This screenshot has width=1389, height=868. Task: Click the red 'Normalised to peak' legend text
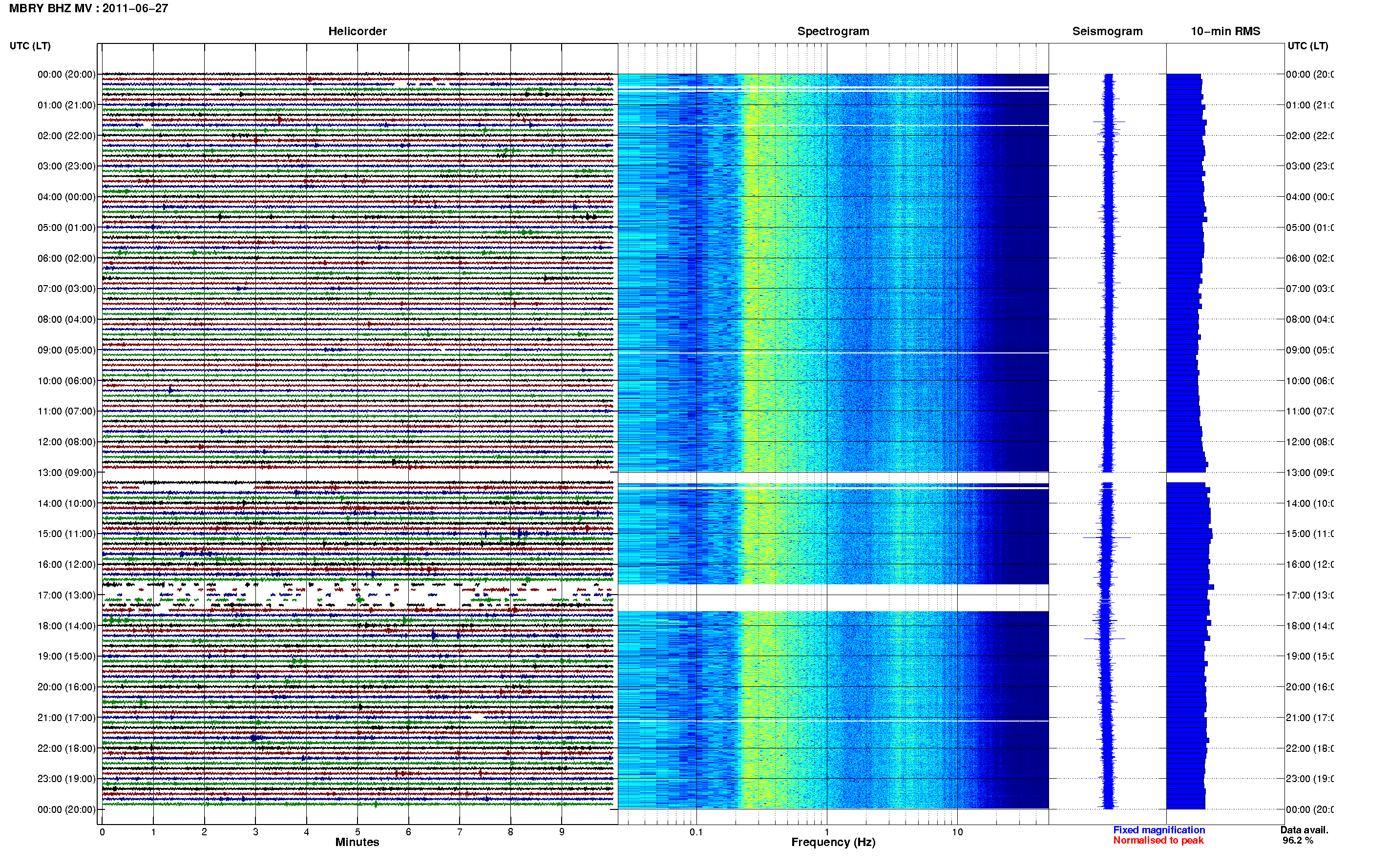[1158, 841]
